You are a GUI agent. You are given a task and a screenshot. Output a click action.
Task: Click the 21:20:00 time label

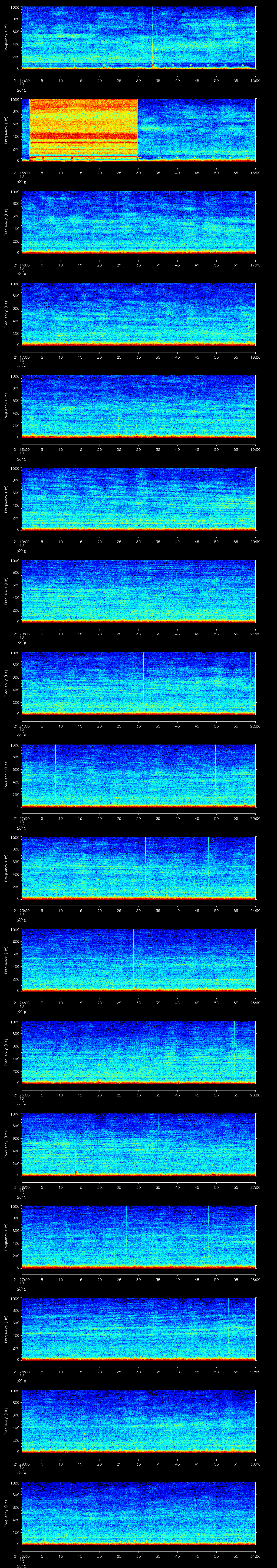pyautogui.click(x=21, y=634)
